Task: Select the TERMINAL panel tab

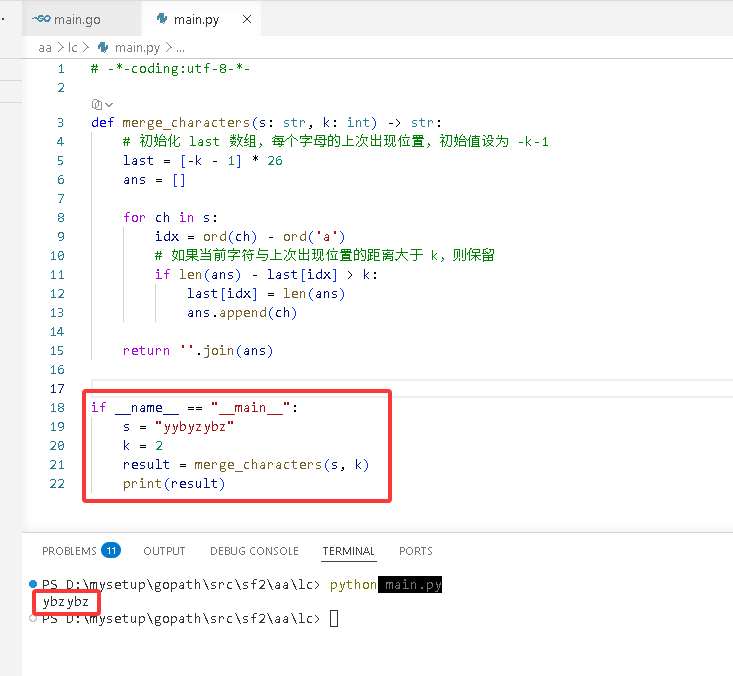Action: pos(348,551)
